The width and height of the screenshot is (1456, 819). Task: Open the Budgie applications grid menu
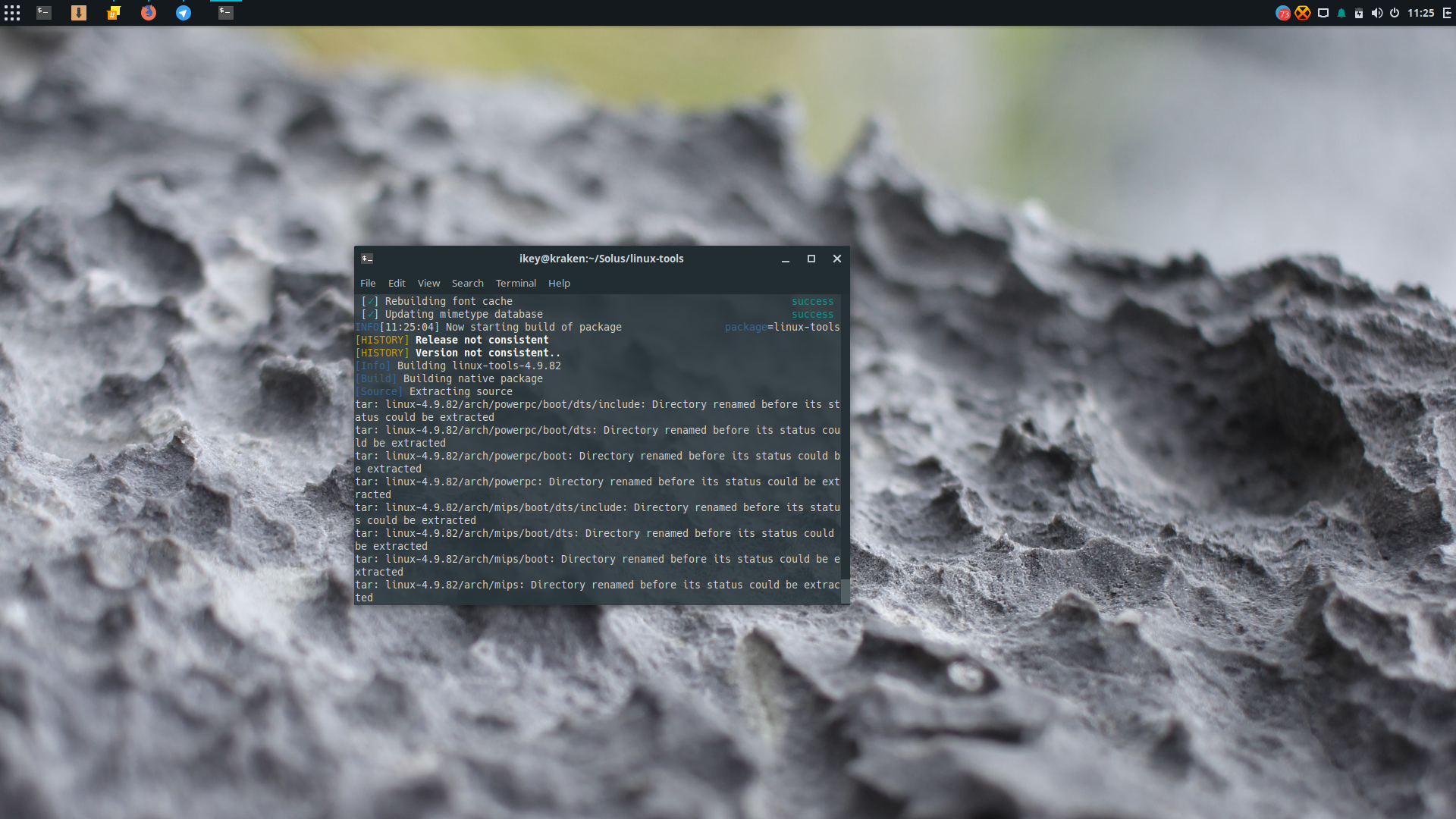(12, 13)
